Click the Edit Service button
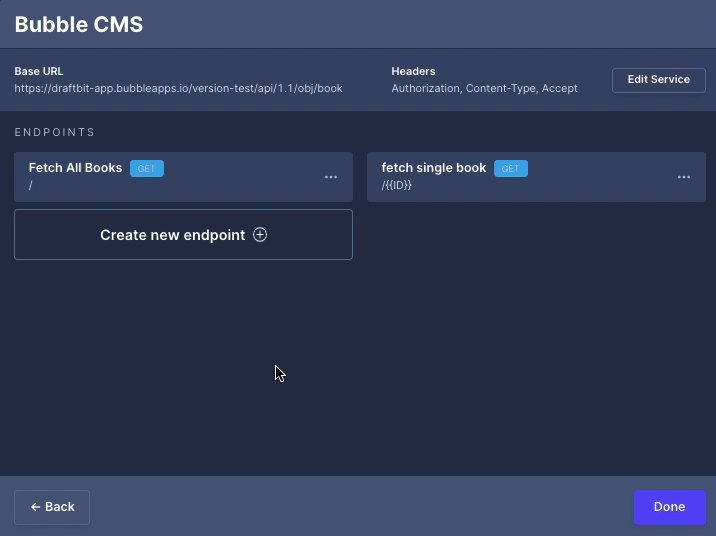This screenshot has height=536, width=716. pos(658,80)
